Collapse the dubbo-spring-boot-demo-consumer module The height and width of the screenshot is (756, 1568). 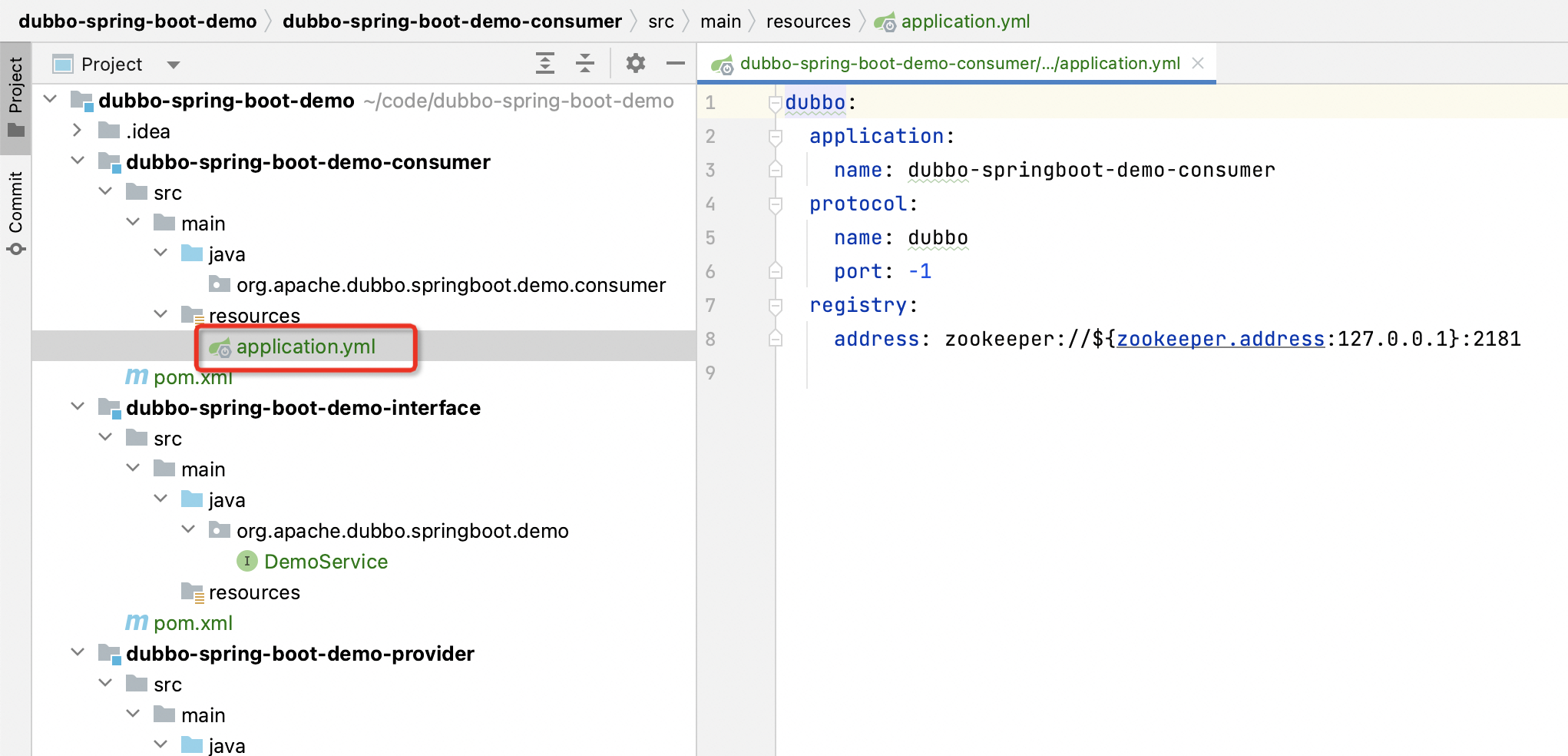pos(78,161)
